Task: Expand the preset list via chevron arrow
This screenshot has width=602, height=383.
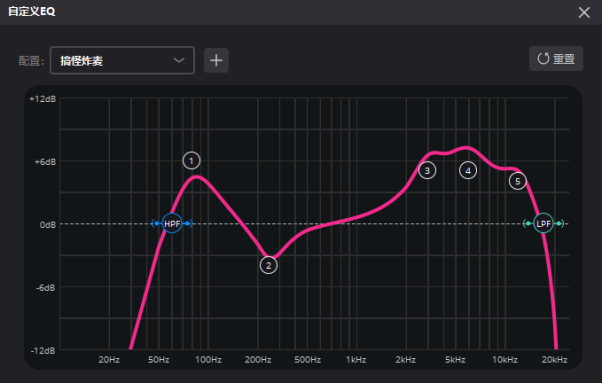Action: pos(179,60)
